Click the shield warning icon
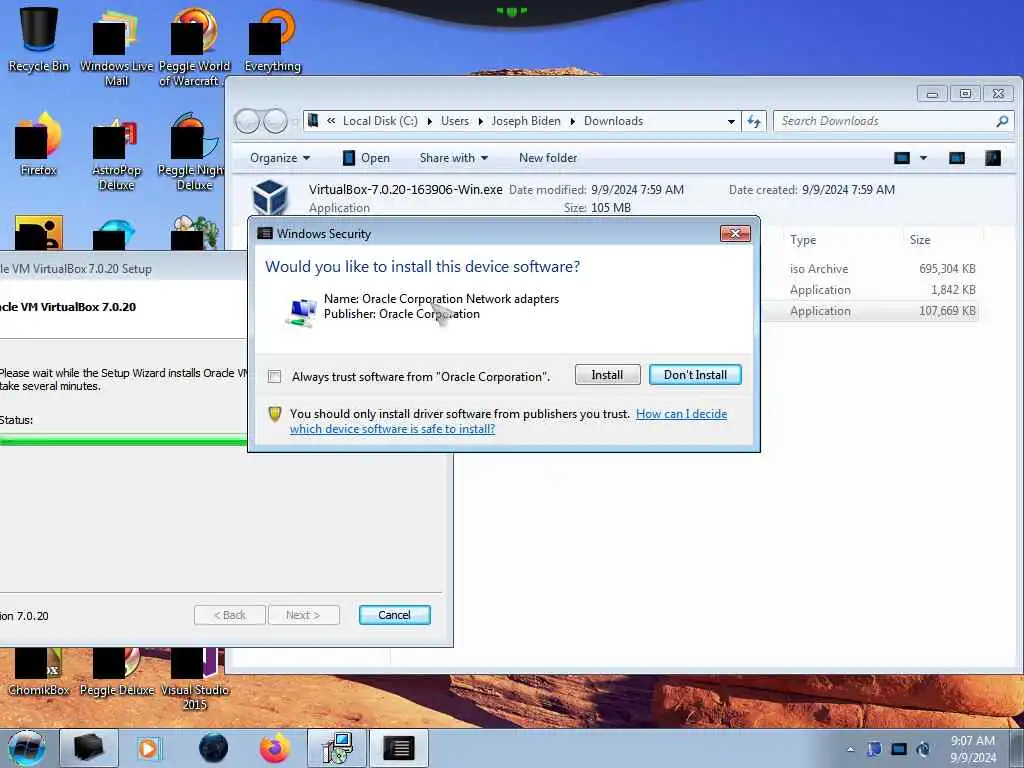 (x=275, y=413)
